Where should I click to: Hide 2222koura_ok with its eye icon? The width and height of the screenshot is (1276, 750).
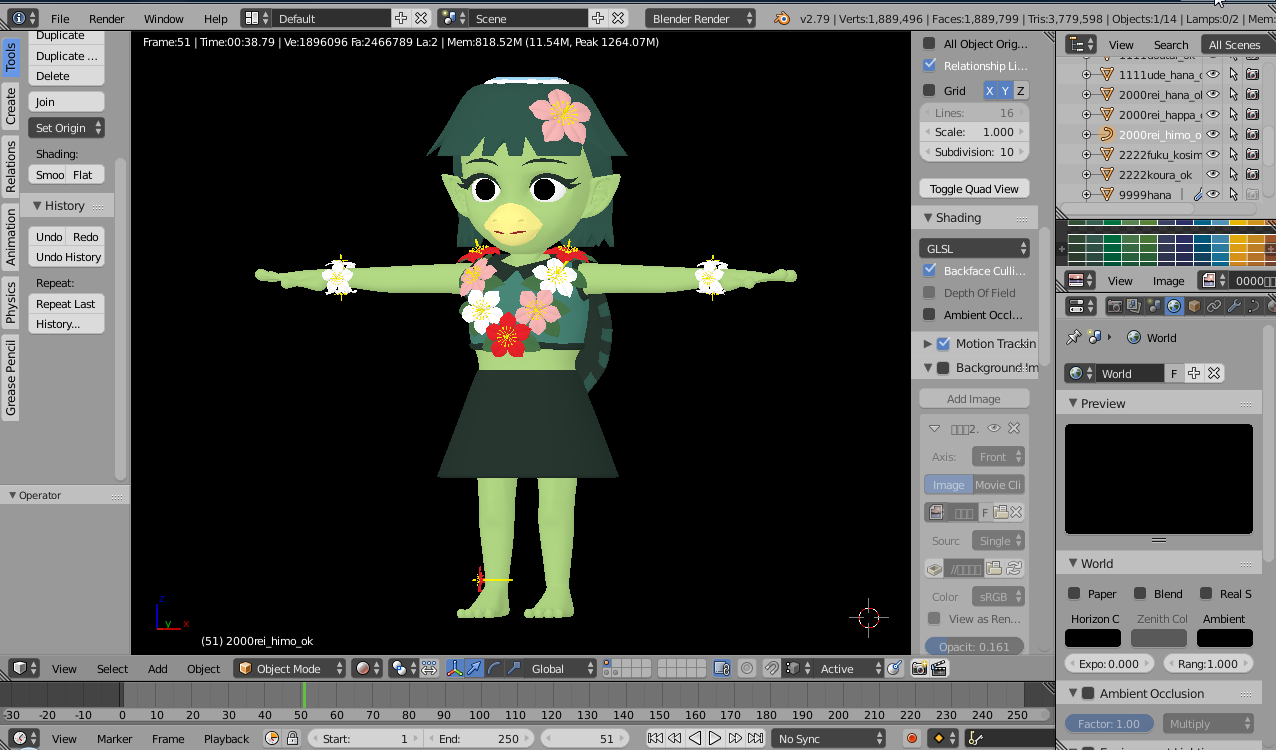[1213, 174]
